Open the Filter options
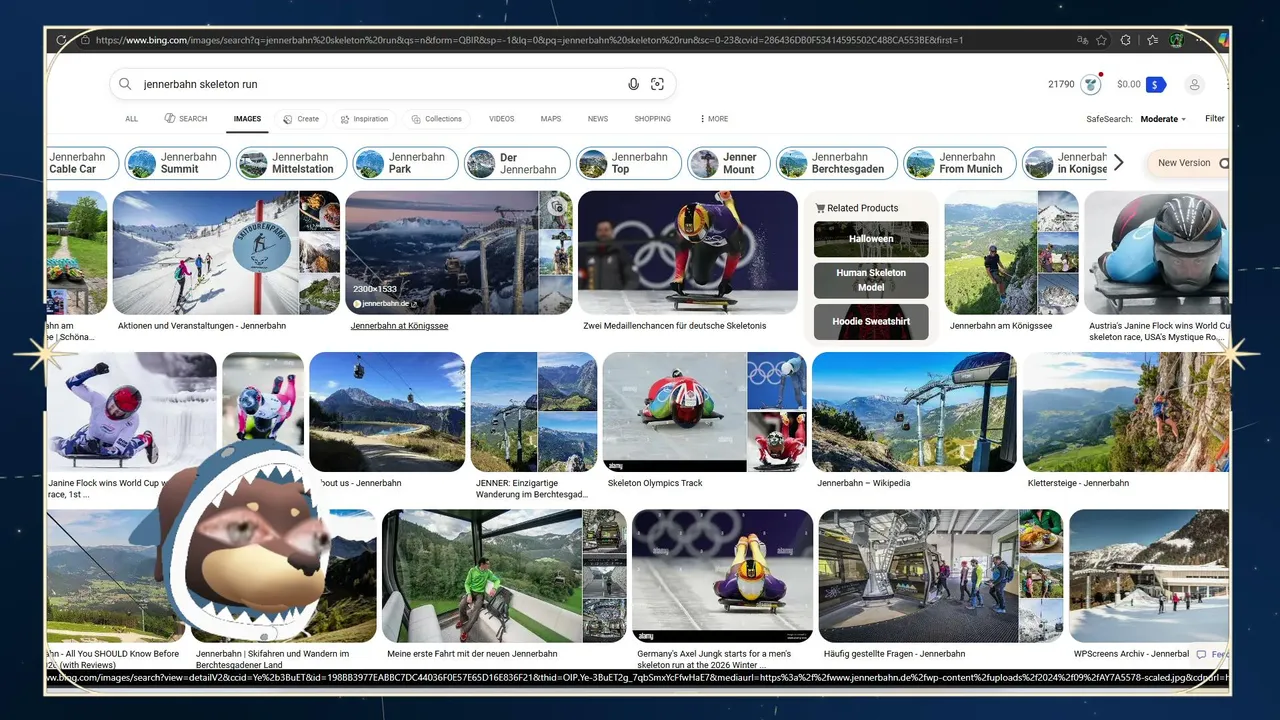The width and height of the screenshot is (1280, 720). point(1214,118)
